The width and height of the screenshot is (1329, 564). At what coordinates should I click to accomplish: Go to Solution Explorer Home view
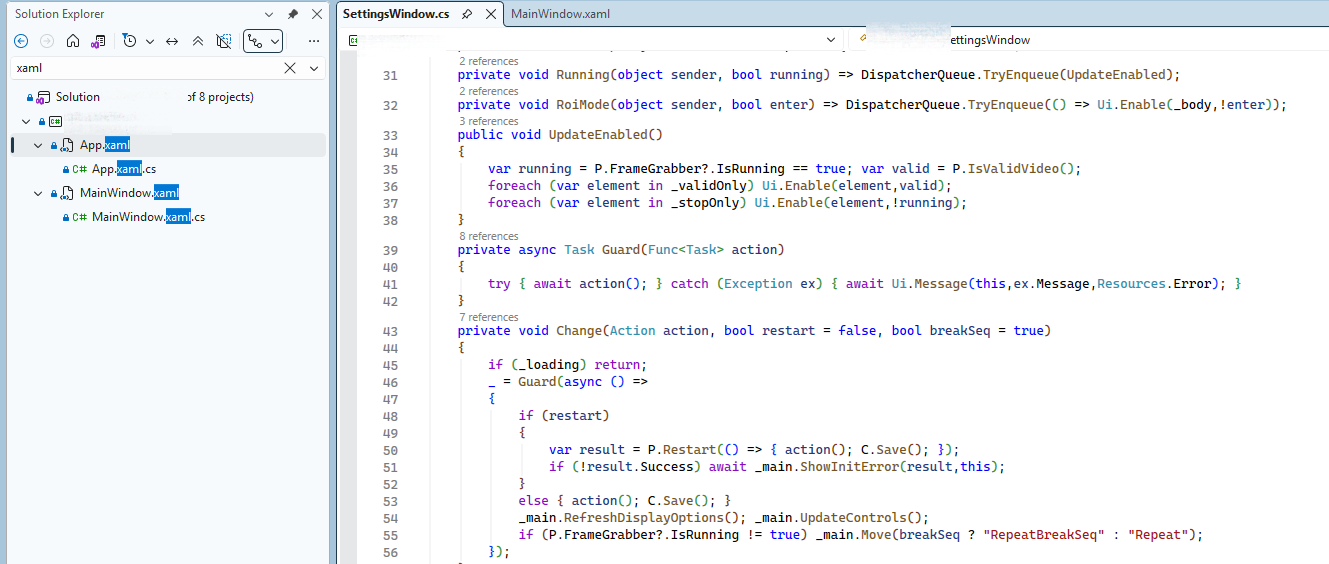pyautogui.click(x=73, y=41)
